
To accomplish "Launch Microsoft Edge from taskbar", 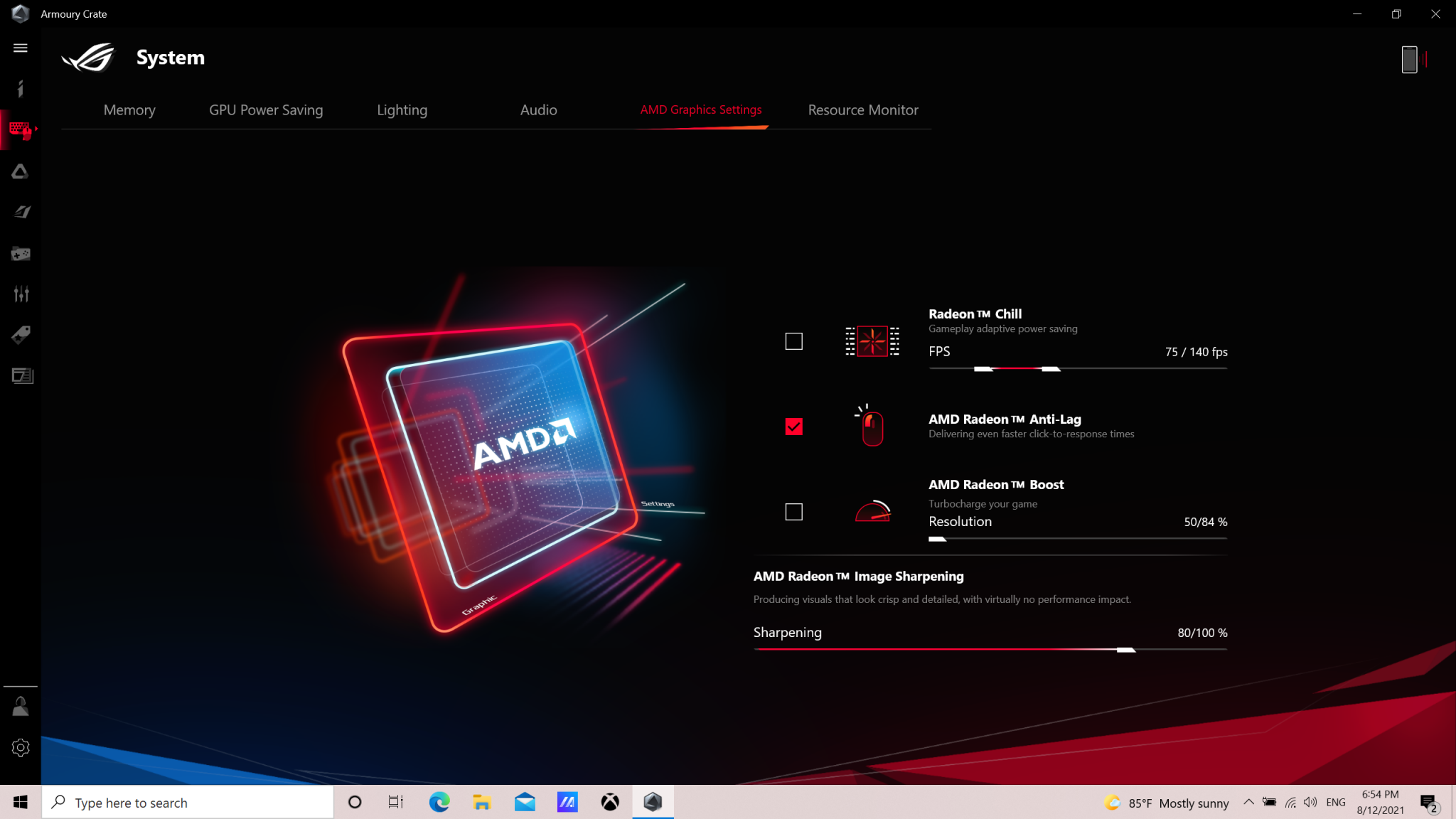I will coord(439,802).
